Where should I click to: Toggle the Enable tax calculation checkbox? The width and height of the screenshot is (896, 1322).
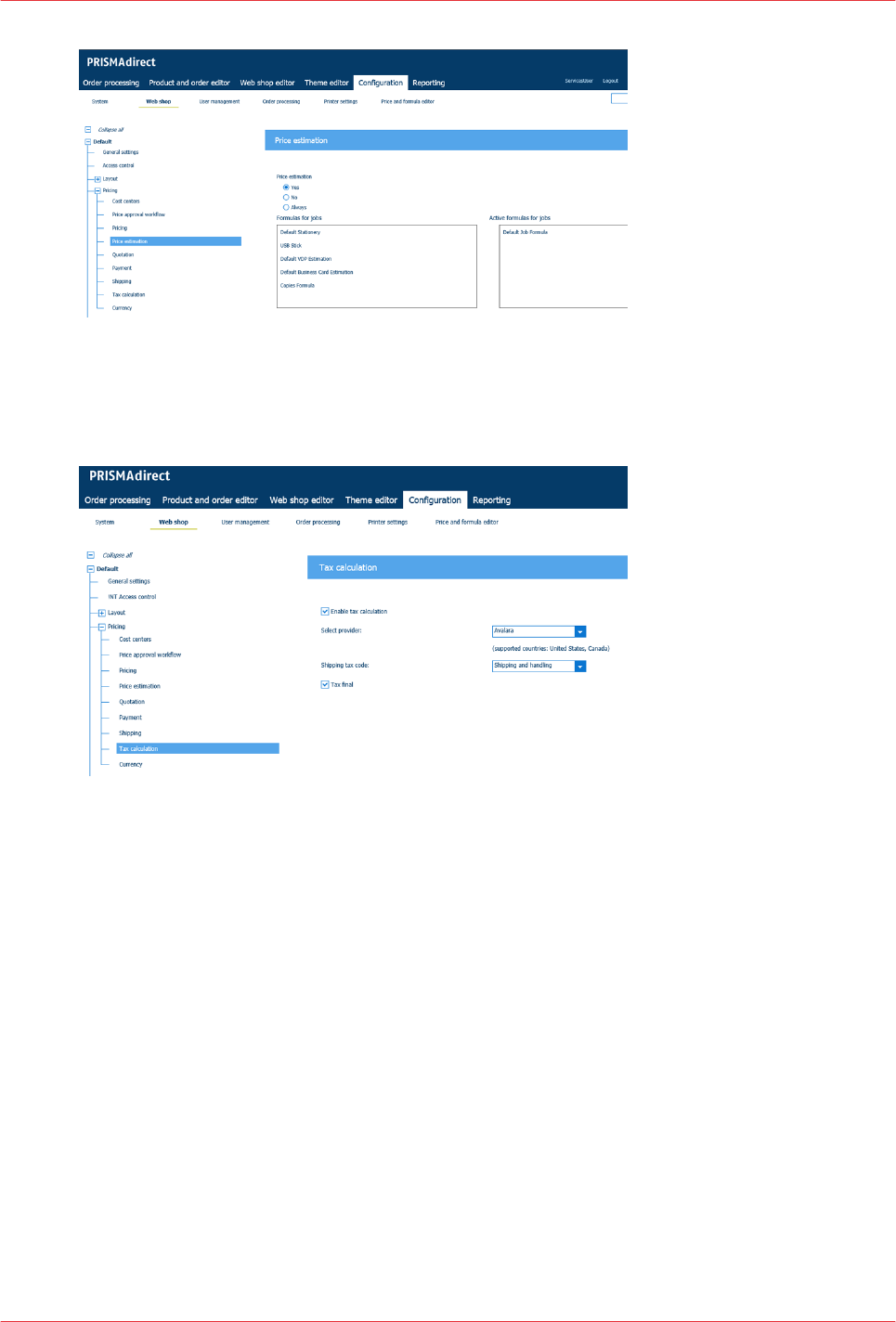[x=325, y=612]
